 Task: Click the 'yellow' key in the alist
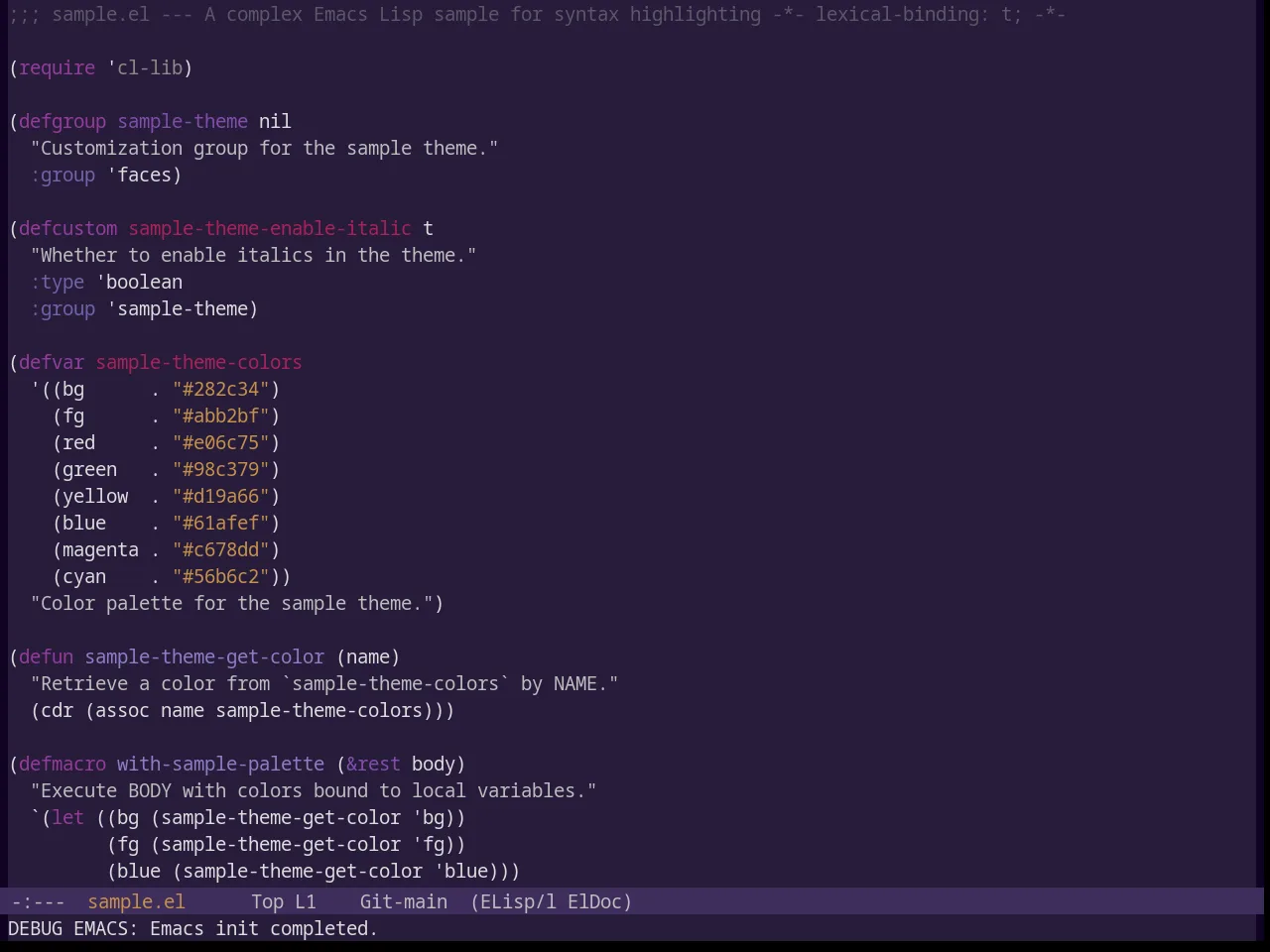[95, 496]
